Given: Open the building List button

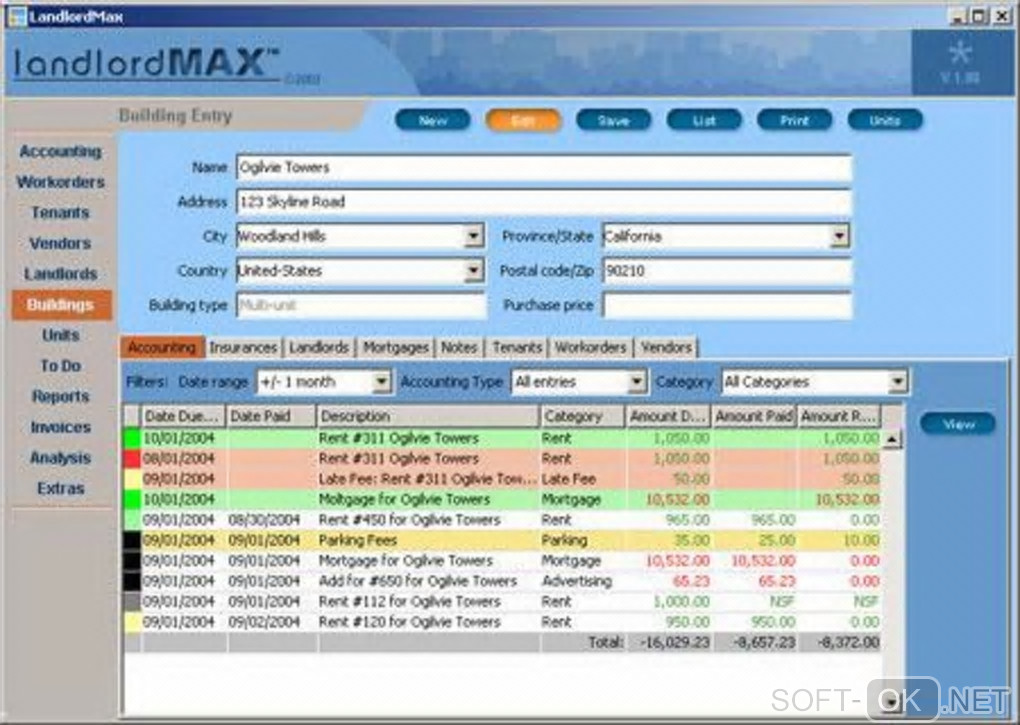Looking at the screenshot, I should pyautogui.click(x=704, y=120).
